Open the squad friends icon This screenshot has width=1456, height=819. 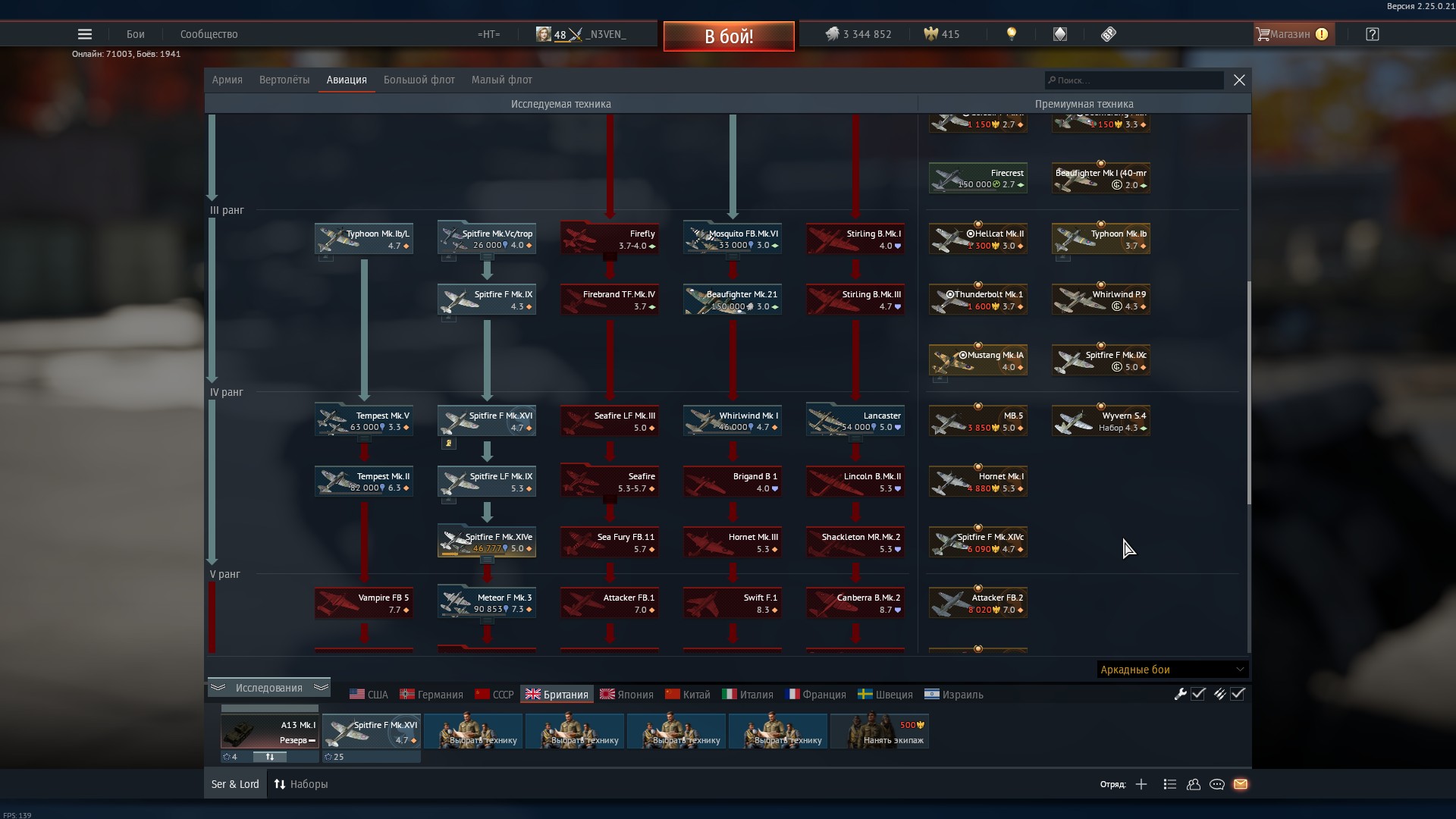pos(1194,784)
